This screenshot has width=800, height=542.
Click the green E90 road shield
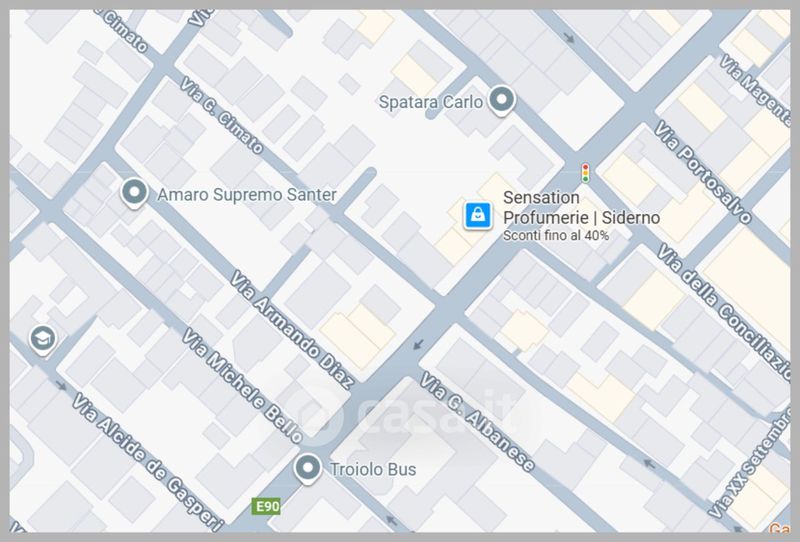(266, 506)
